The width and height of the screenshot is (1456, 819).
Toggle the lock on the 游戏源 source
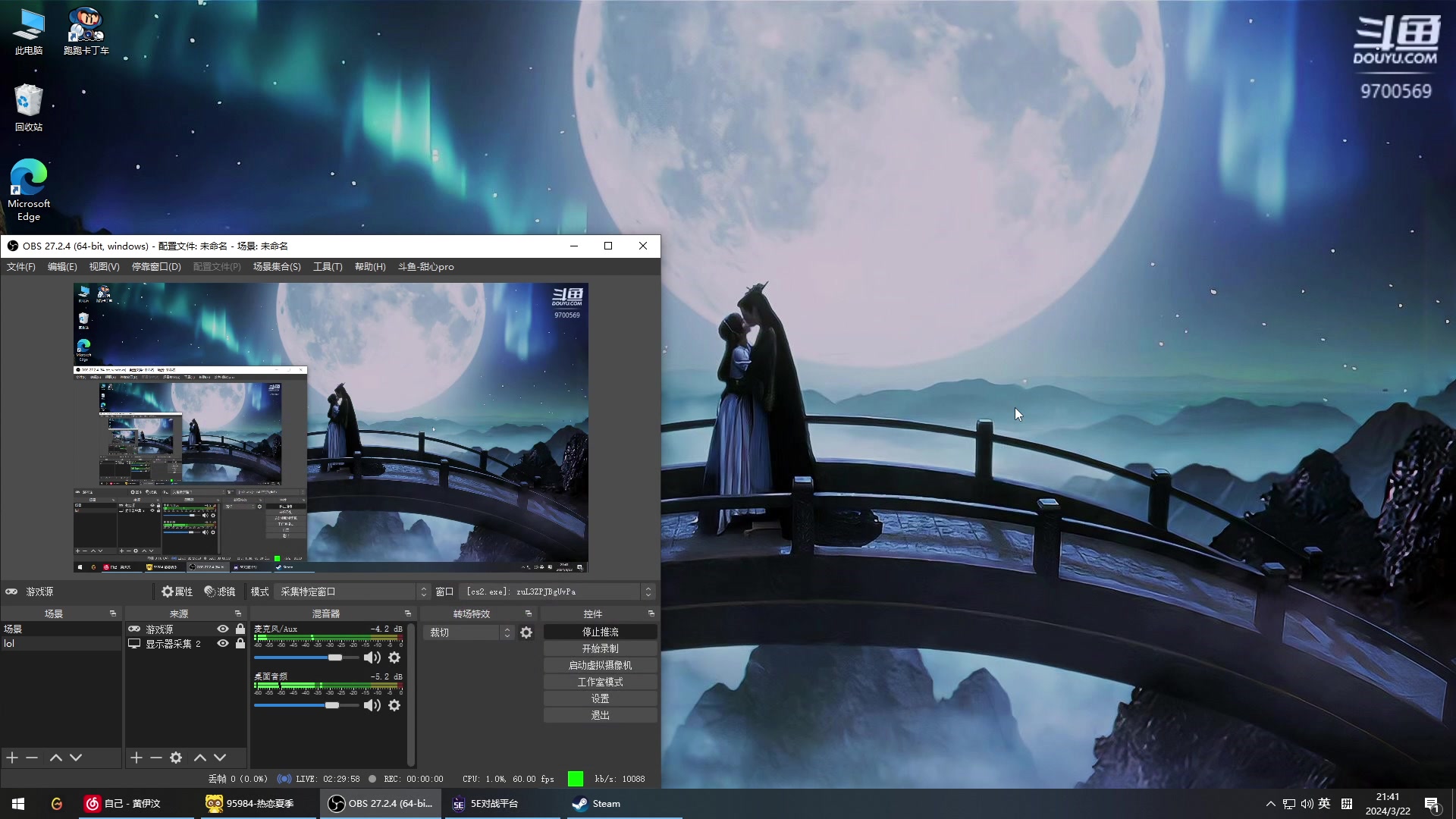point(240,629)
